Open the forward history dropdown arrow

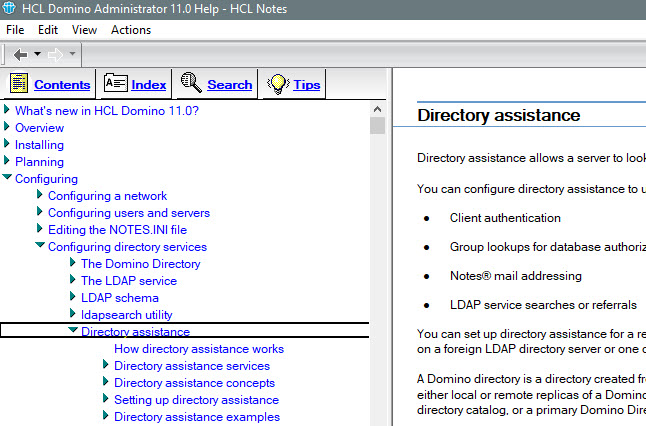(x=73, y=54)
